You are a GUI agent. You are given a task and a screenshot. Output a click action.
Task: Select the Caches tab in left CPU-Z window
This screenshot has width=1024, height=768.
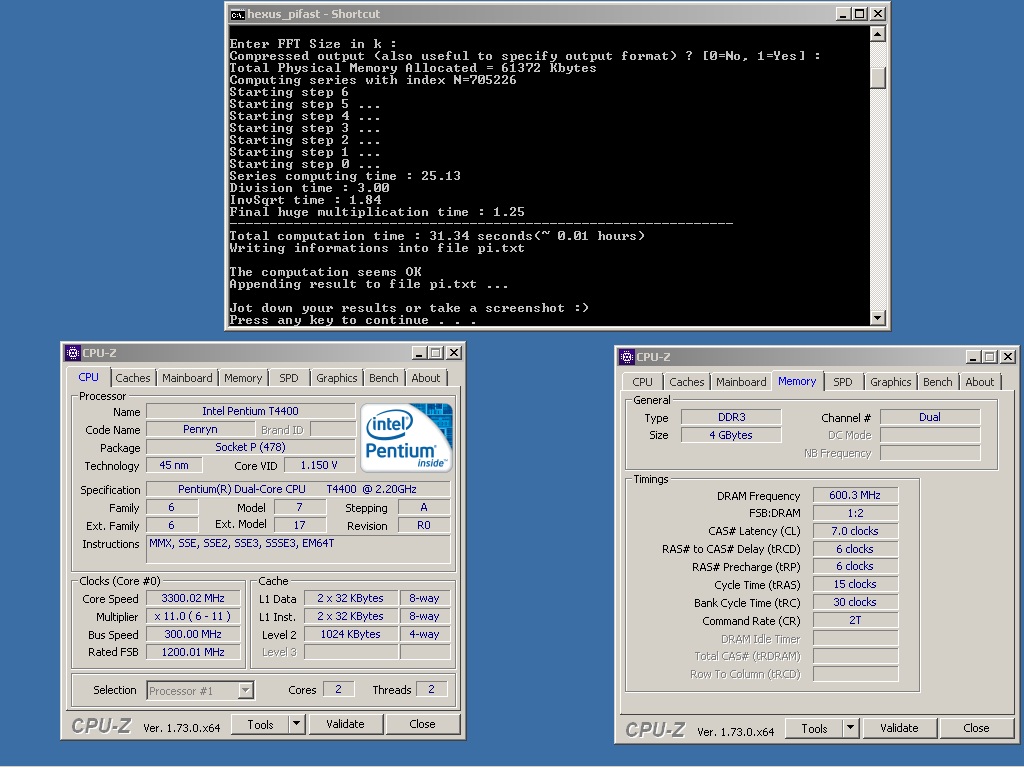(133, 377)
